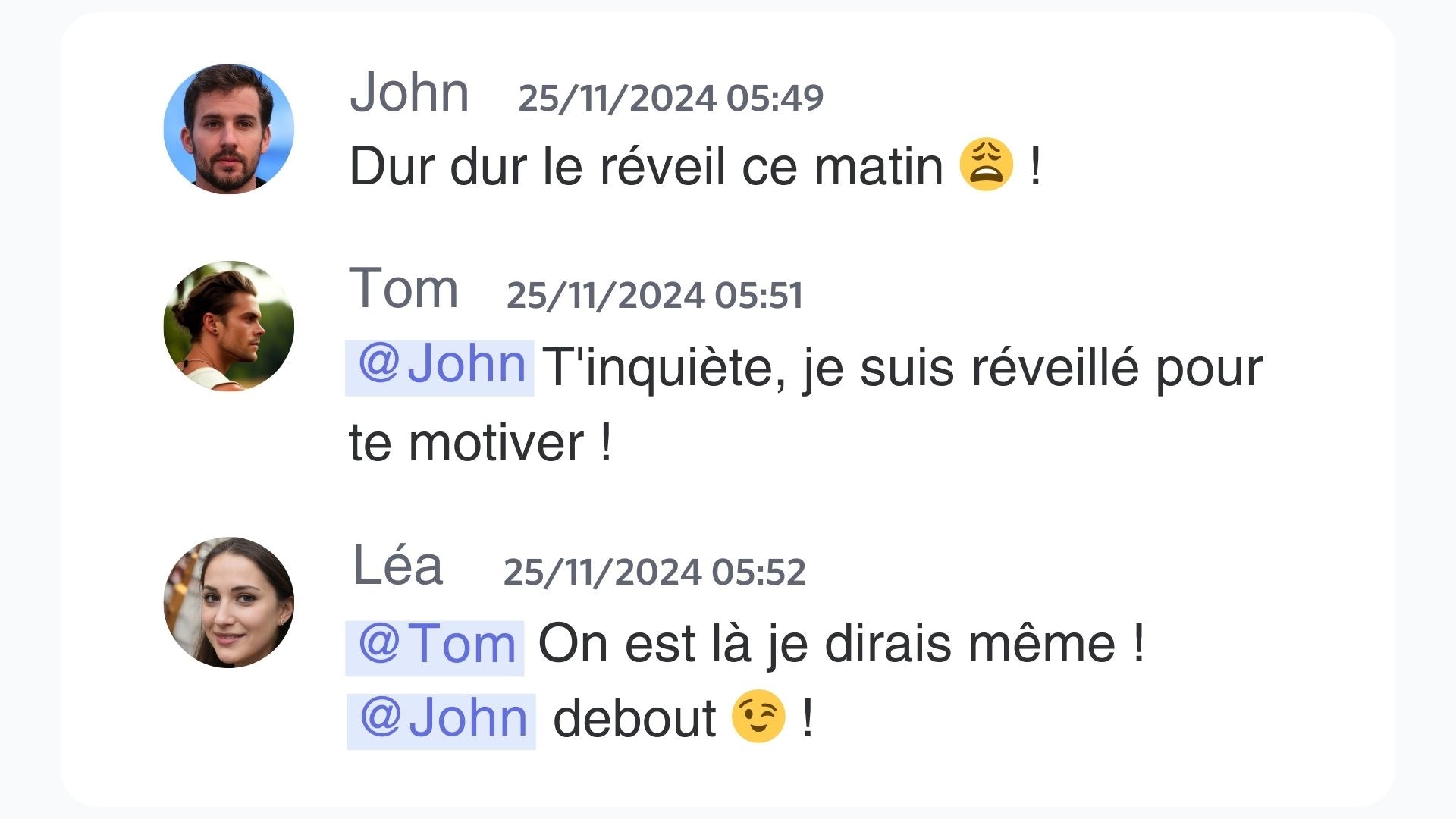This screenshot has width=1456, height=819.
Task: Open the @John mention in Tom's message
Action: (440, 368)
